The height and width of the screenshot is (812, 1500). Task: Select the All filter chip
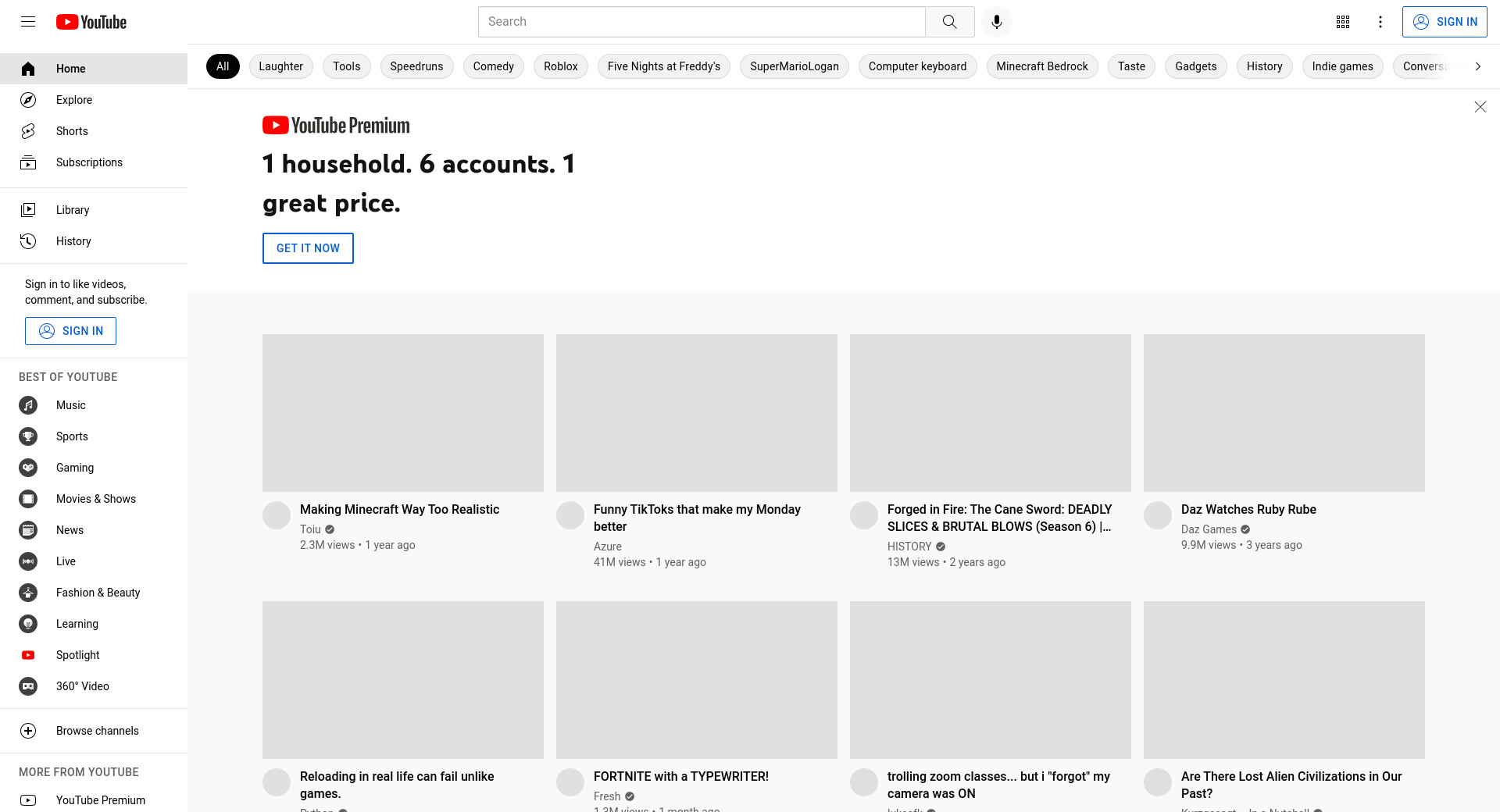[x=223, y=66]
